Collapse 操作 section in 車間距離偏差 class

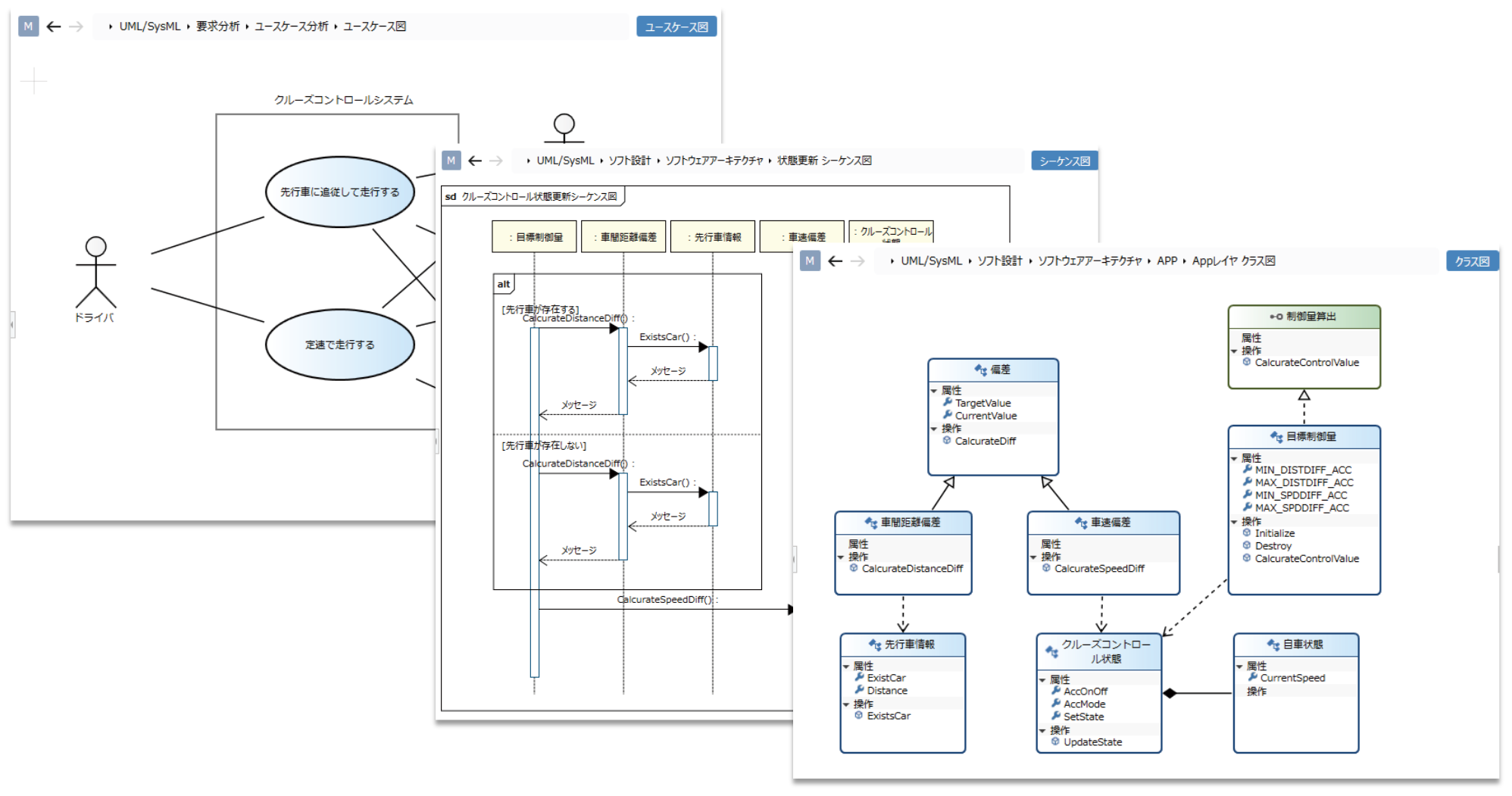point(841,557)
